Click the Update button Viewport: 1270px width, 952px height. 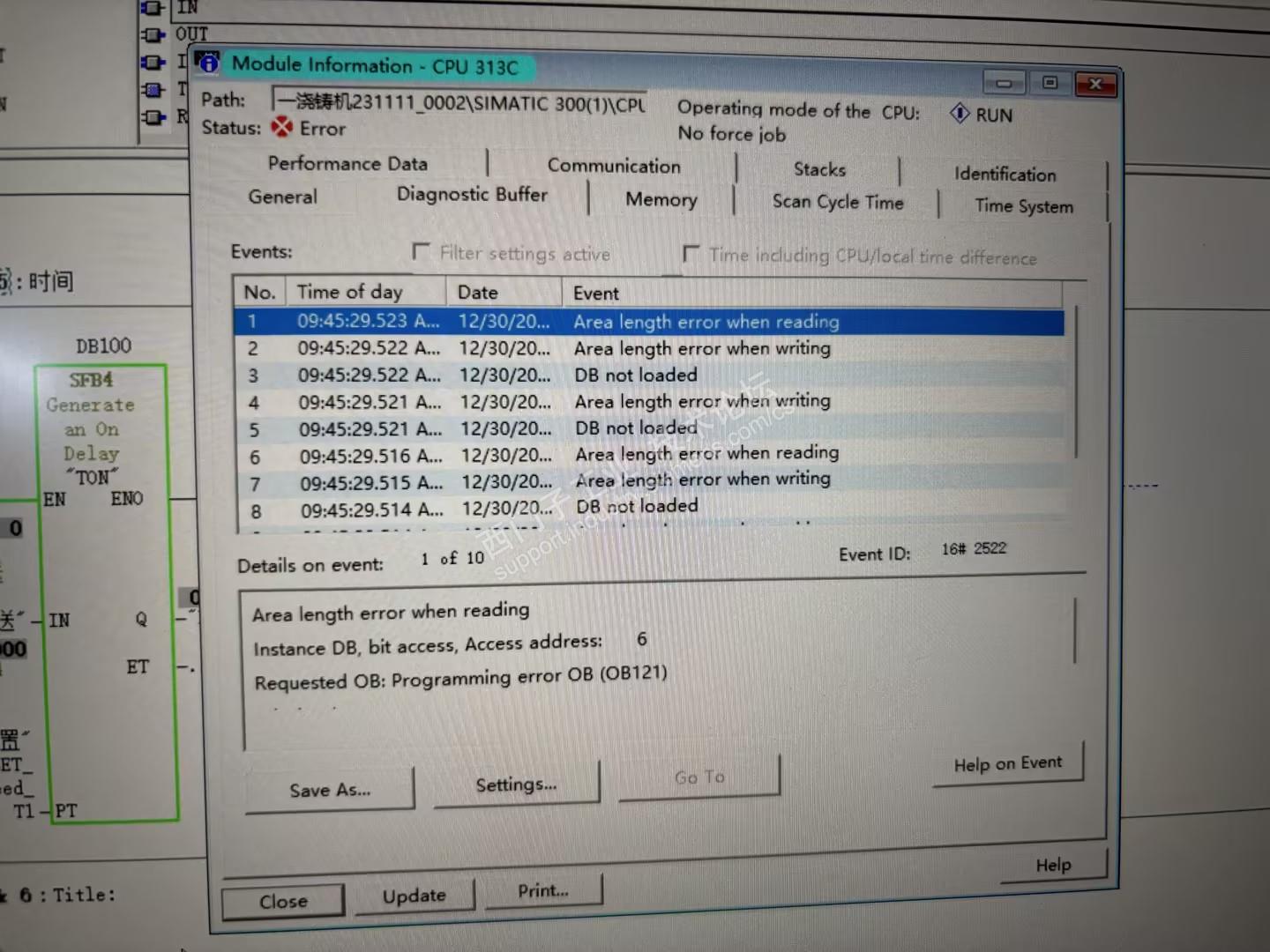(414, 896)
